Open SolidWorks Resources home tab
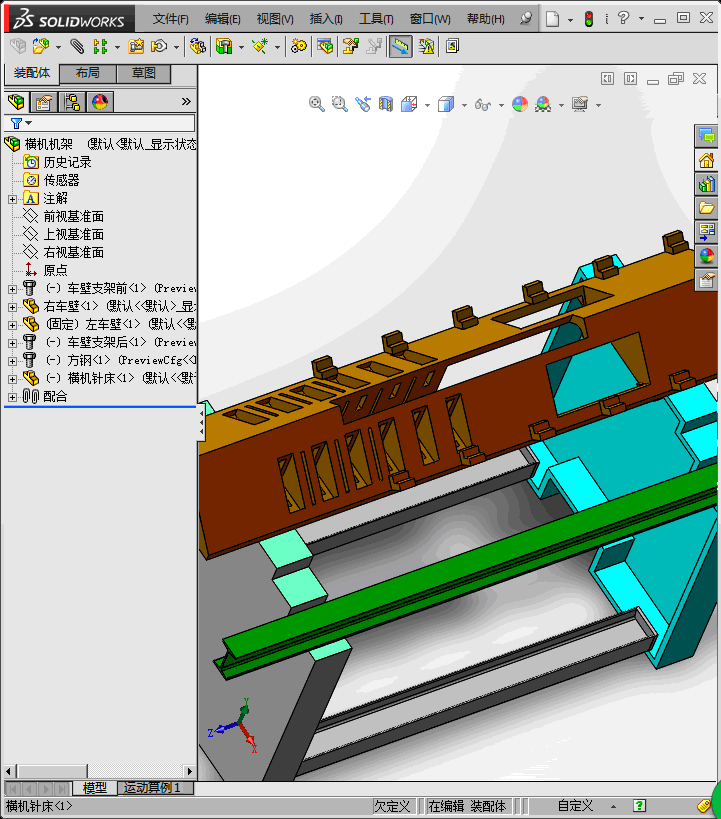This screenshot has height=819, width=721. tap(707, 160)
